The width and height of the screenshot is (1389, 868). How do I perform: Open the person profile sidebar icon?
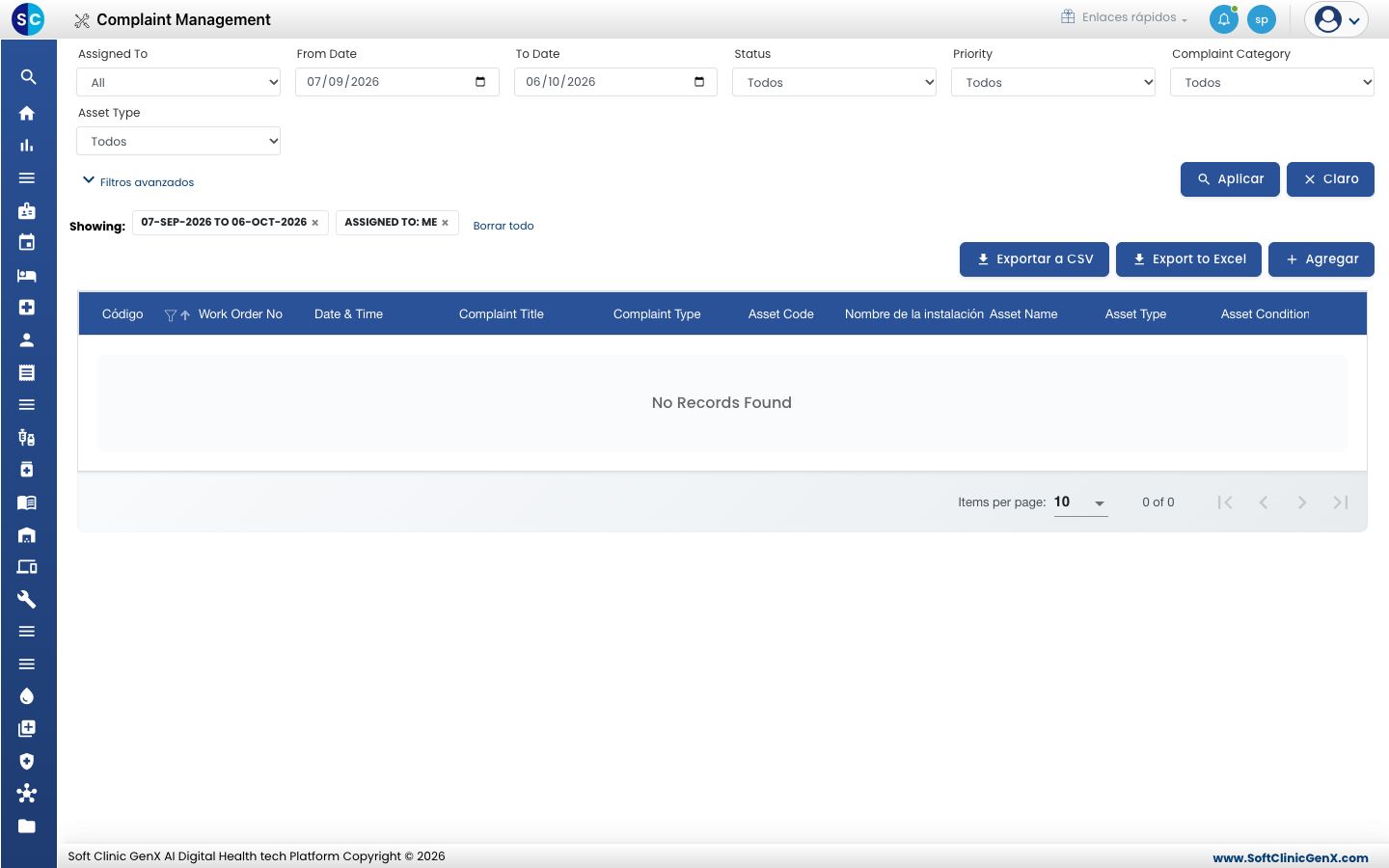(x=27, y=339)
